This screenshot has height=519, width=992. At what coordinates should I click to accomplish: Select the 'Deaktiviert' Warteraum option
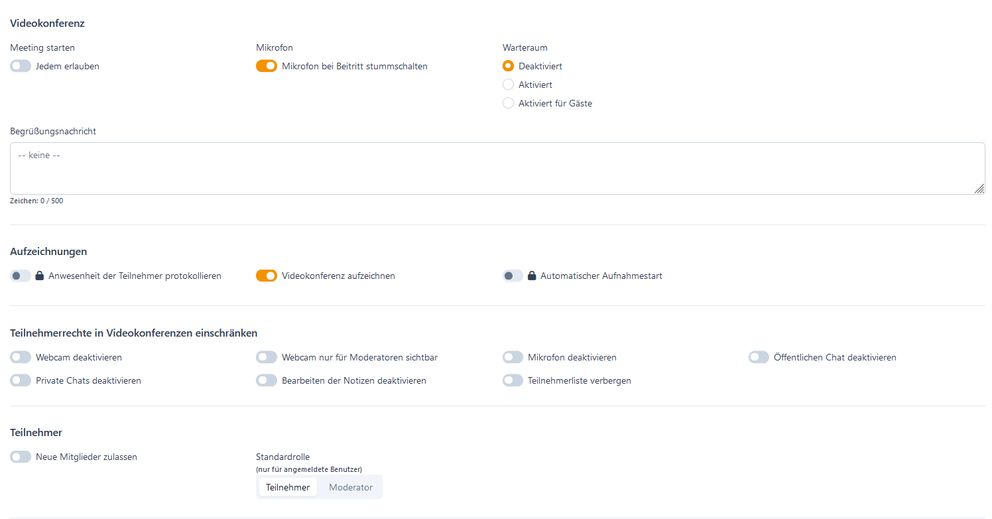(x=508, y=66)
